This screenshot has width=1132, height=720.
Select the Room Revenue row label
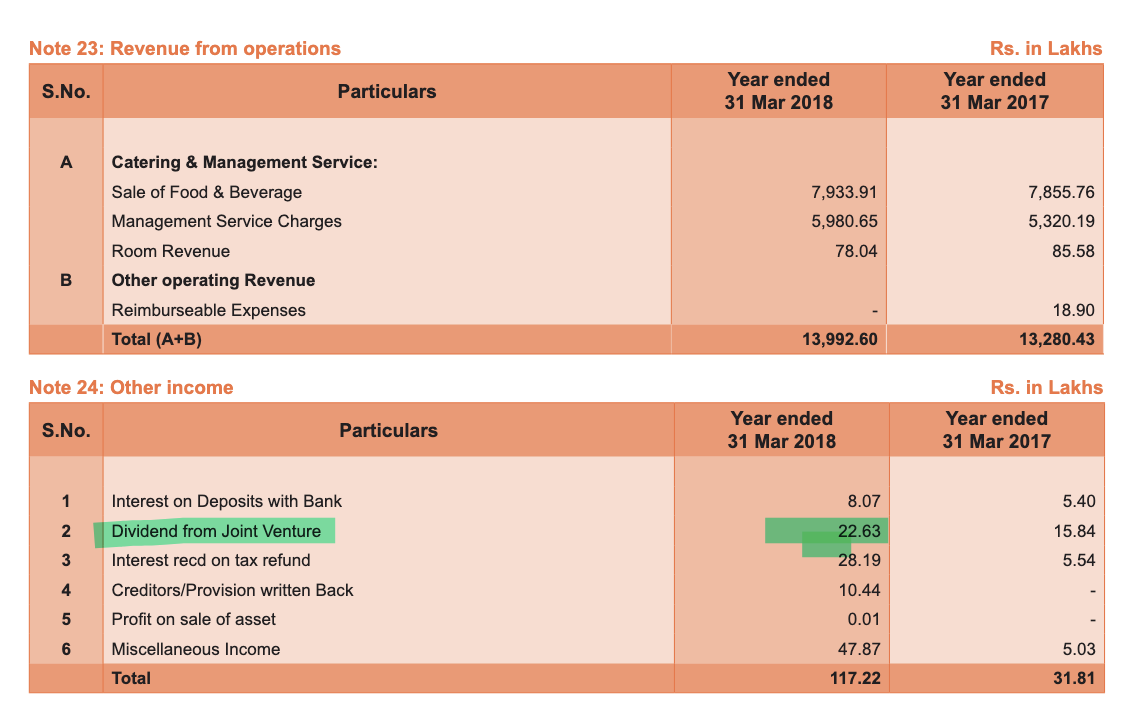pos(170,251)
